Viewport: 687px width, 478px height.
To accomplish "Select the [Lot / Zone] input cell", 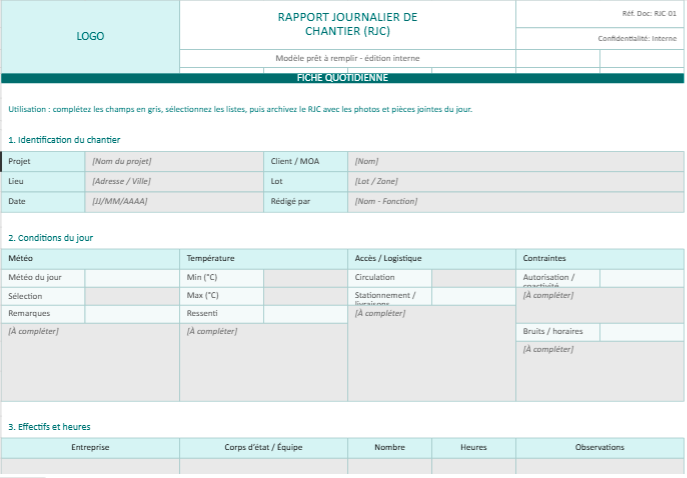I will point(515,182).
